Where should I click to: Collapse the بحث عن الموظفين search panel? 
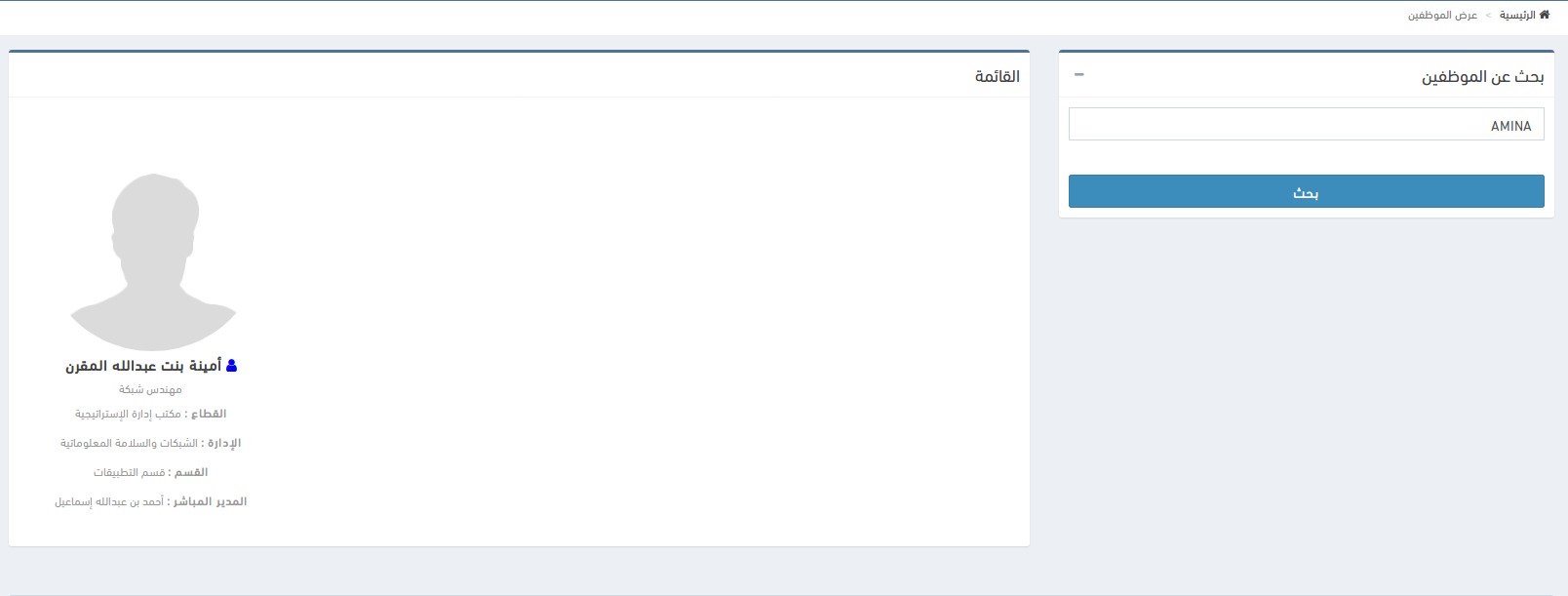(1078, 75)
